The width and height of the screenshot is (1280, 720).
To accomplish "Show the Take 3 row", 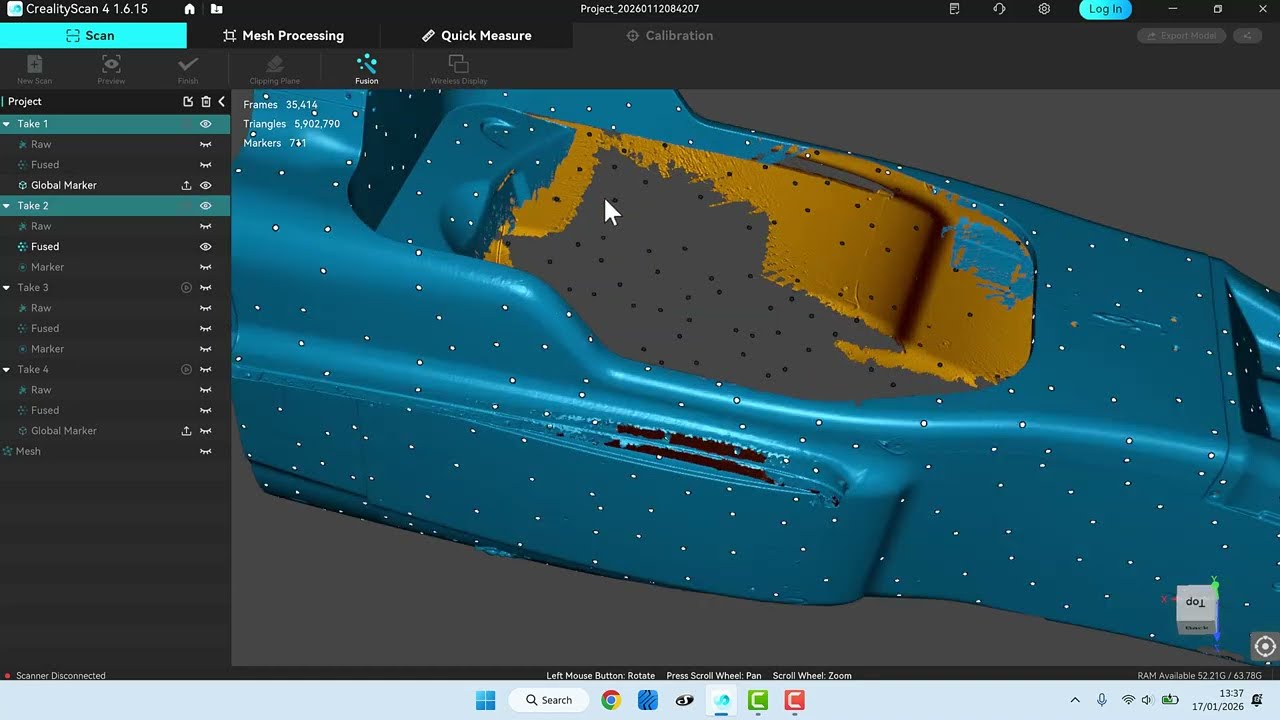I will [206, 287].
